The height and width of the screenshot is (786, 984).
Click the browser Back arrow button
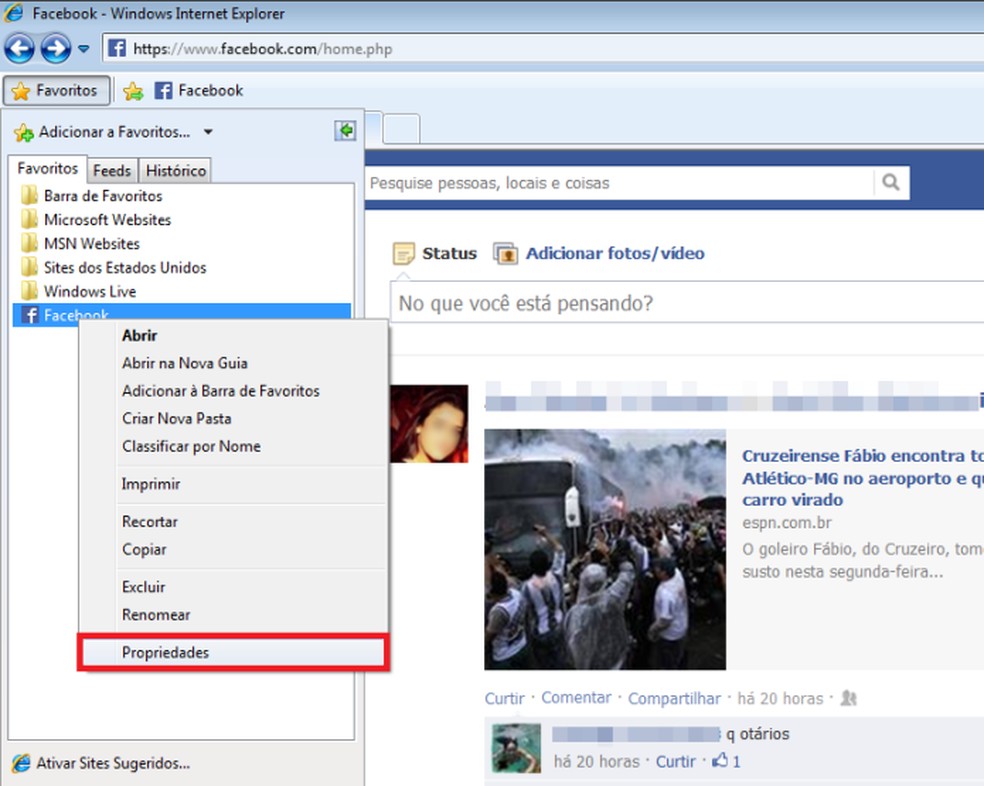19,48
